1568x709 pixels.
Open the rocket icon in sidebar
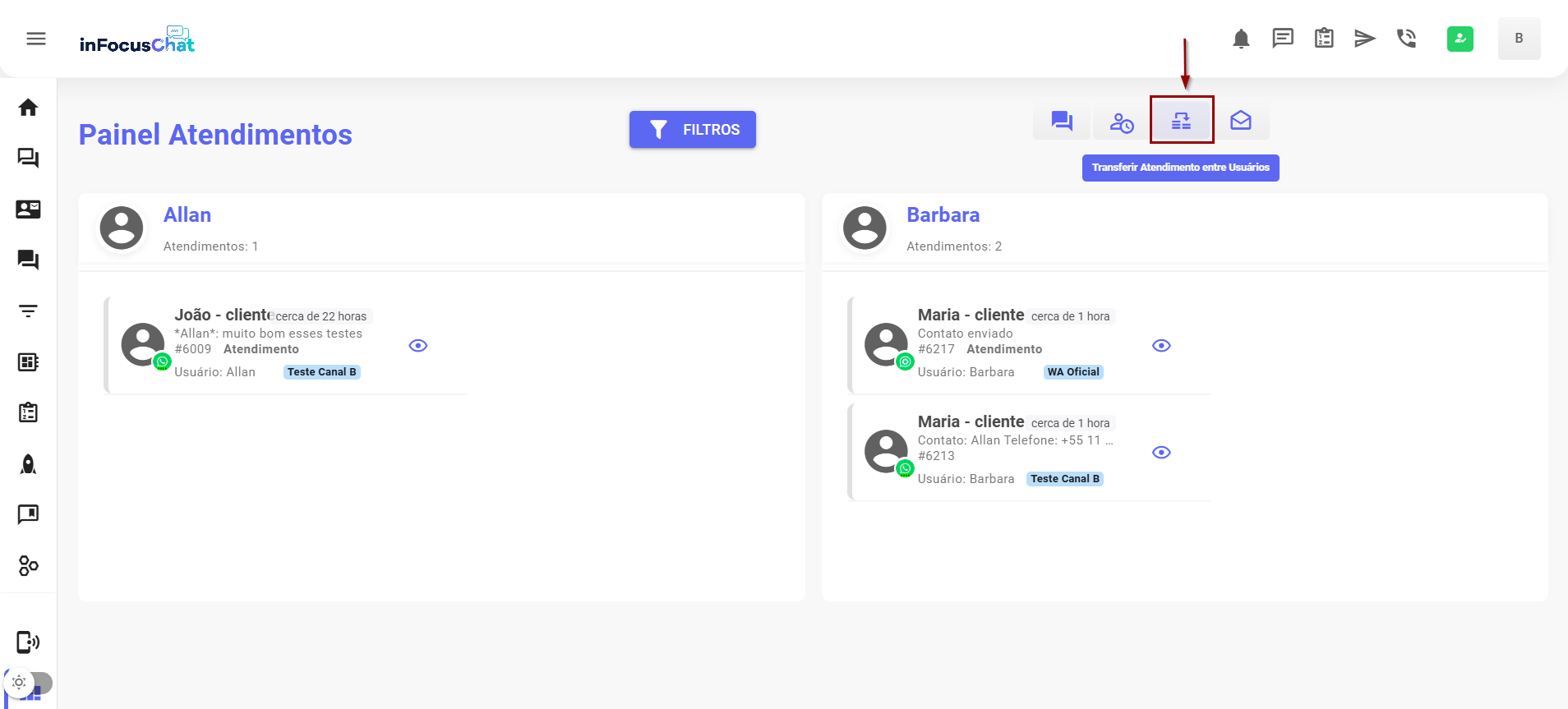(28, 464)
